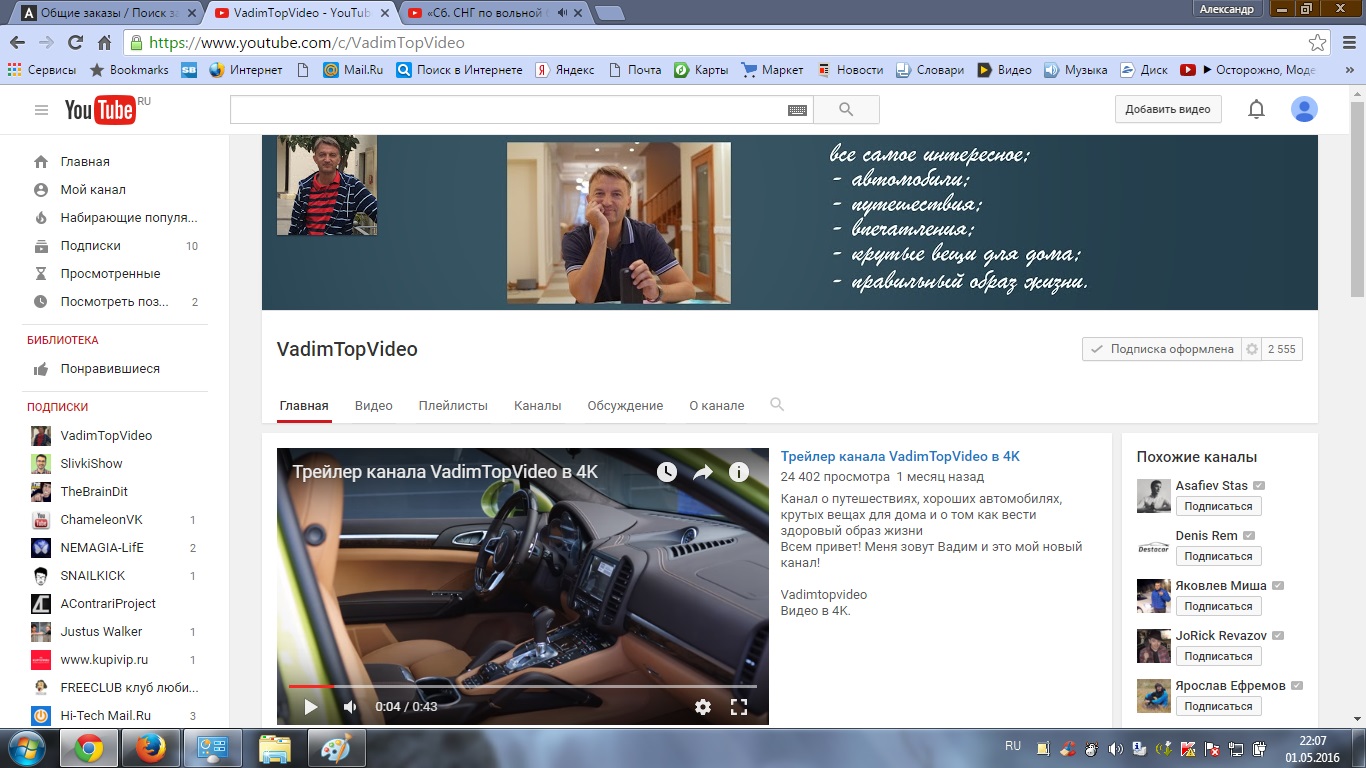Screen dimensions: 1366x768
Task: Switch to the 'Плейлисты' tab
Action: click(453, 406)
